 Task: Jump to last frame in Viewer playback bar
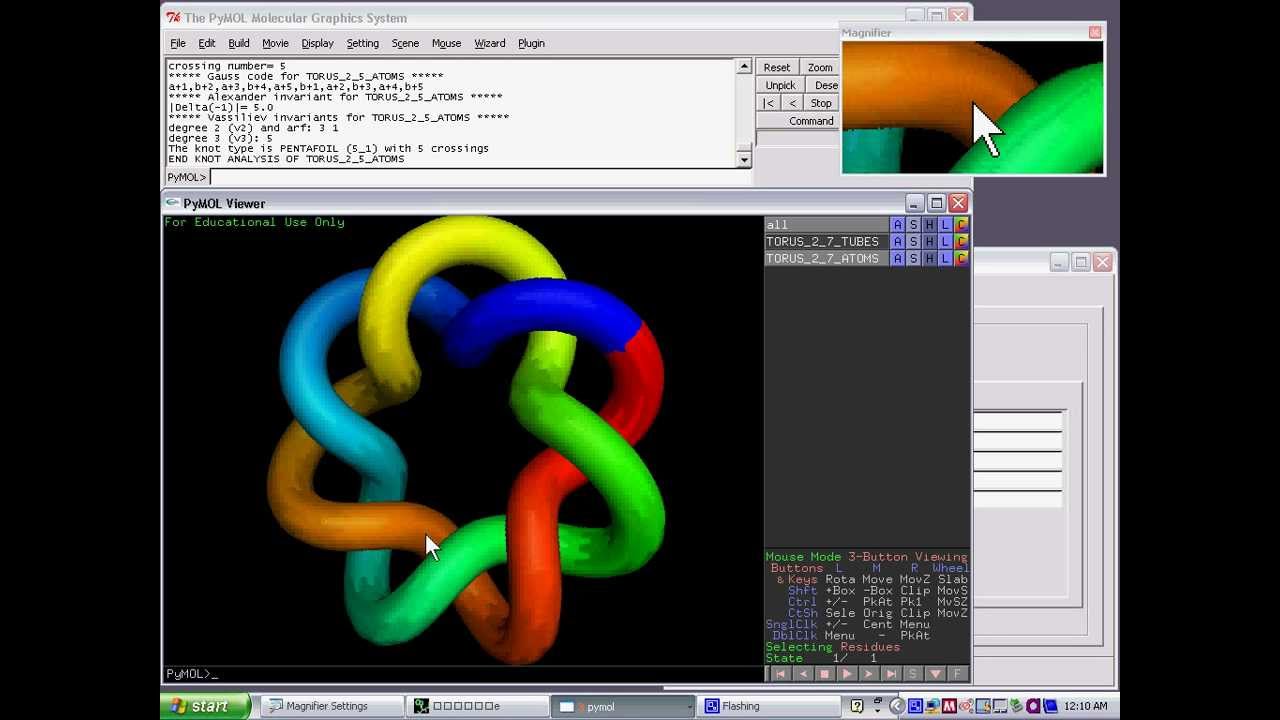(891, 674)
